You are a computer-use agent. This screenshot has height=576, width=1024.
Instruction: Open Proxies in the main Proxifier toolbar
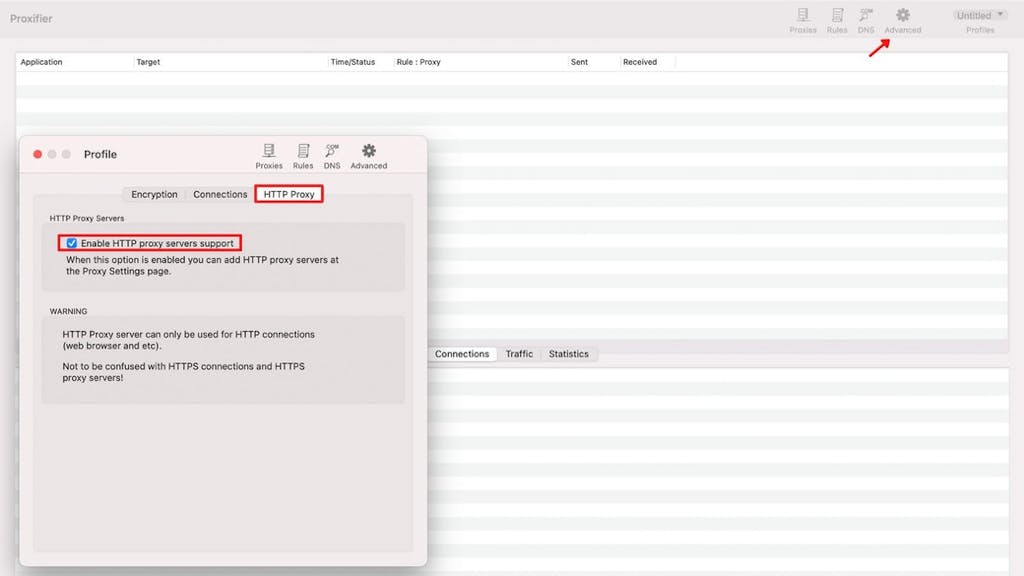[803, 21]
